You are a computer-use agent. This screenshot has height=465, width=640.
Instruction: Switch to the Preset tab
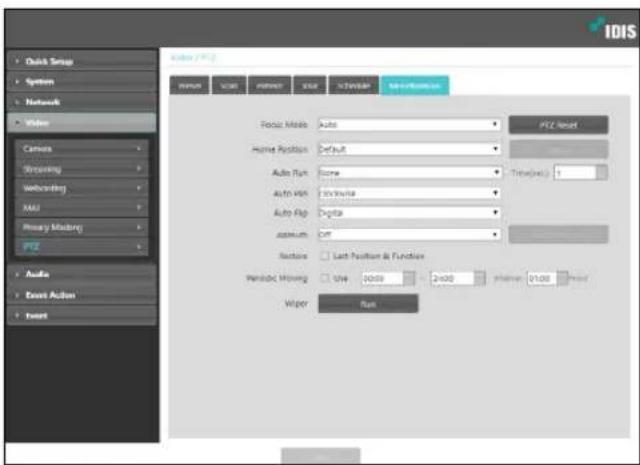[x=190, y=86]
